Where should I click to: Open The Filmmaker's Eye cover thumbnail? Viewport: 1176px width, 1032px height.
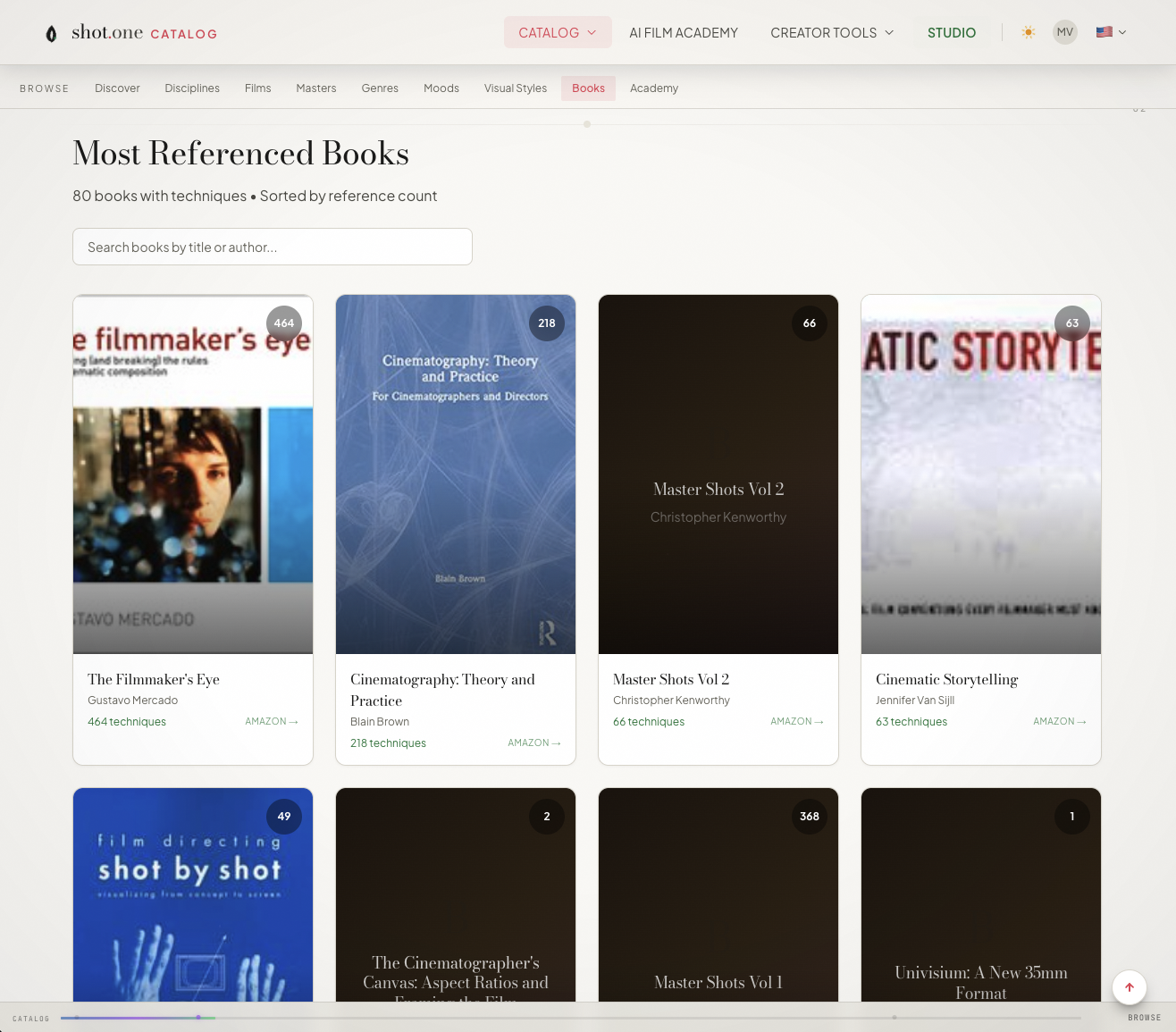click(x=193, y=474)
